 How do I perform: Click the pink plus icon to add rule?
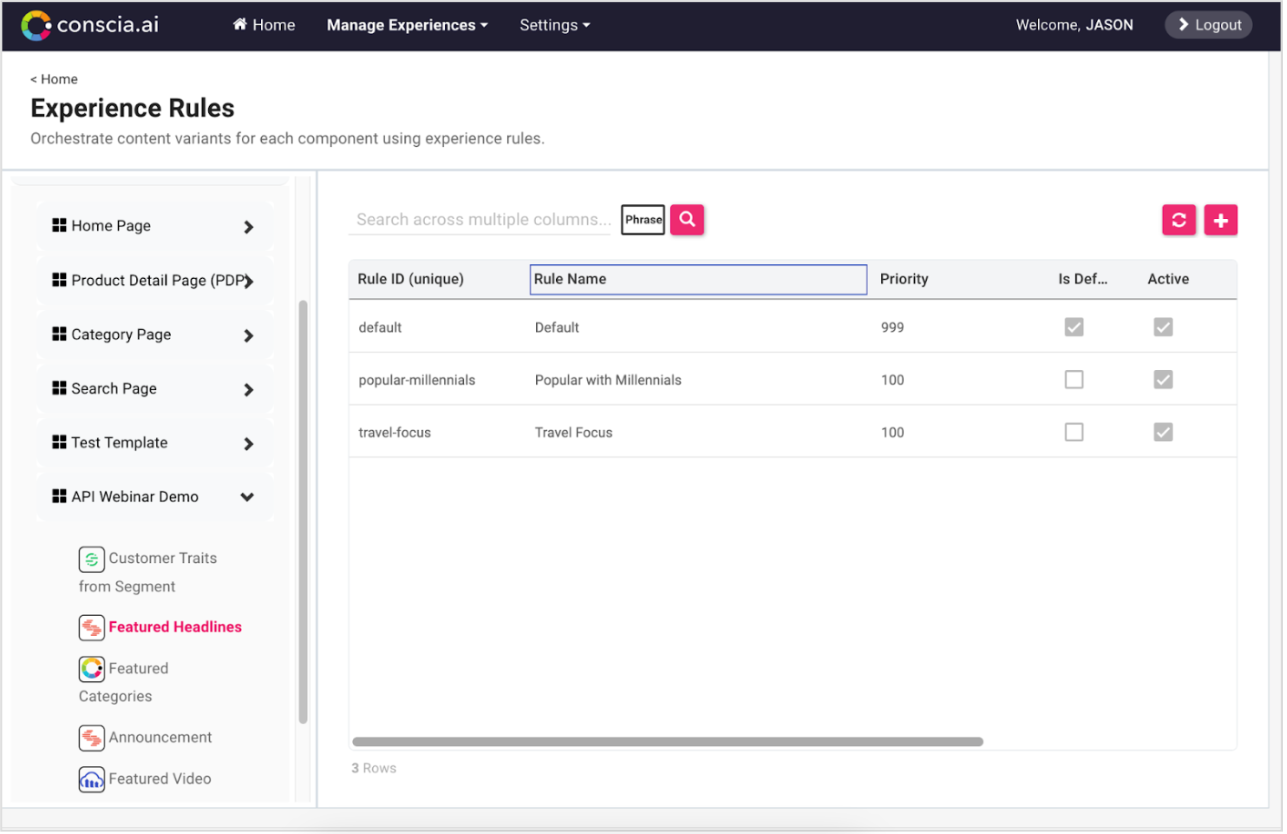tap(1220, 220)
